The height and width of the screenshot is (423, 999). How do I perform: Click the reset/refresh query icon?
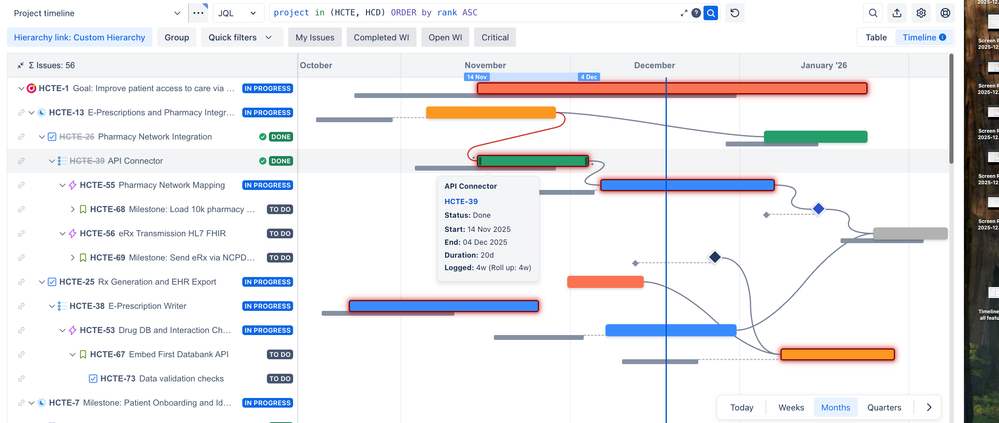pos(735,13)
